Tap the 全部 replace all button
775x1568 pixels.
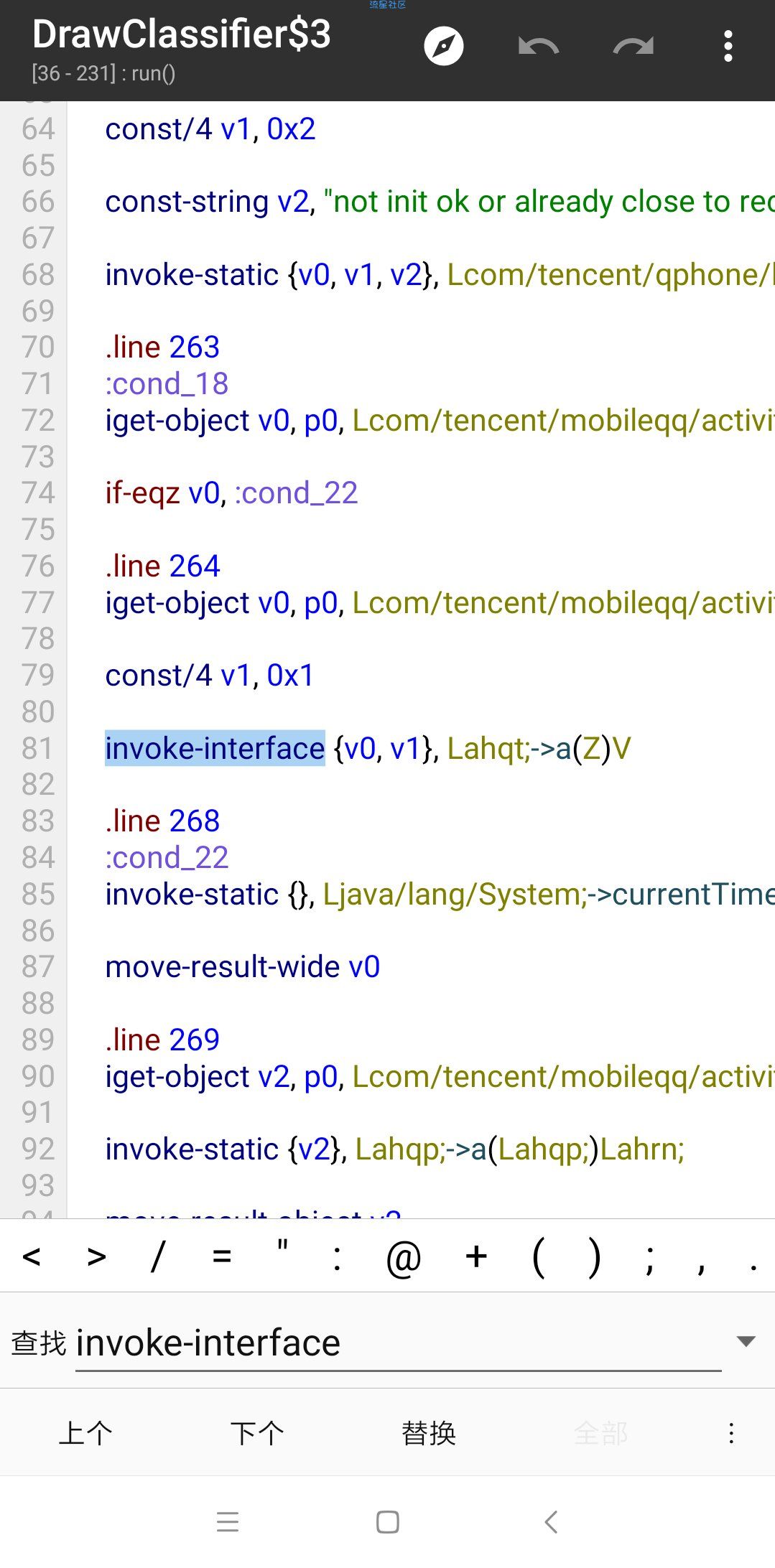(600, 1433)
